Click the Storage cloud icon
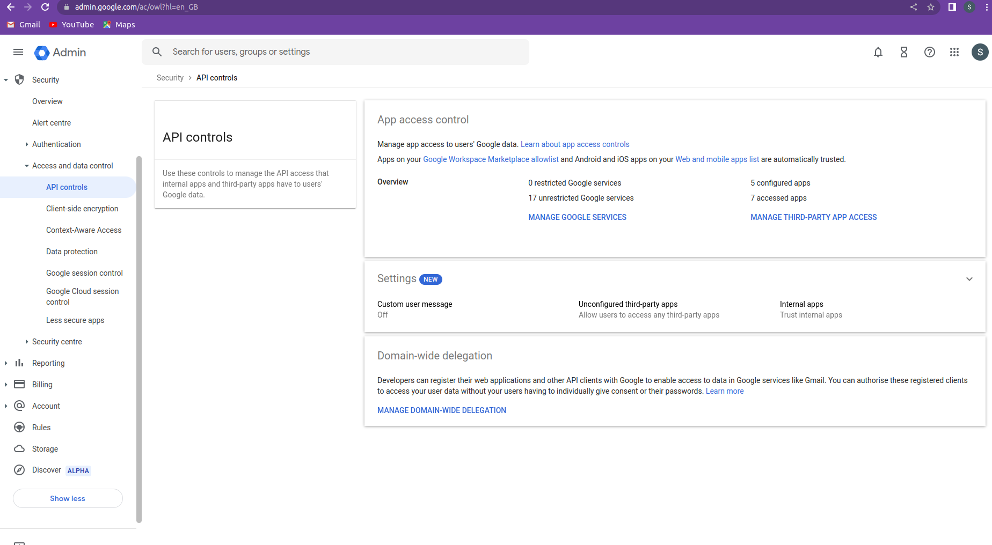The image size is (992, 545). (20, 449)
